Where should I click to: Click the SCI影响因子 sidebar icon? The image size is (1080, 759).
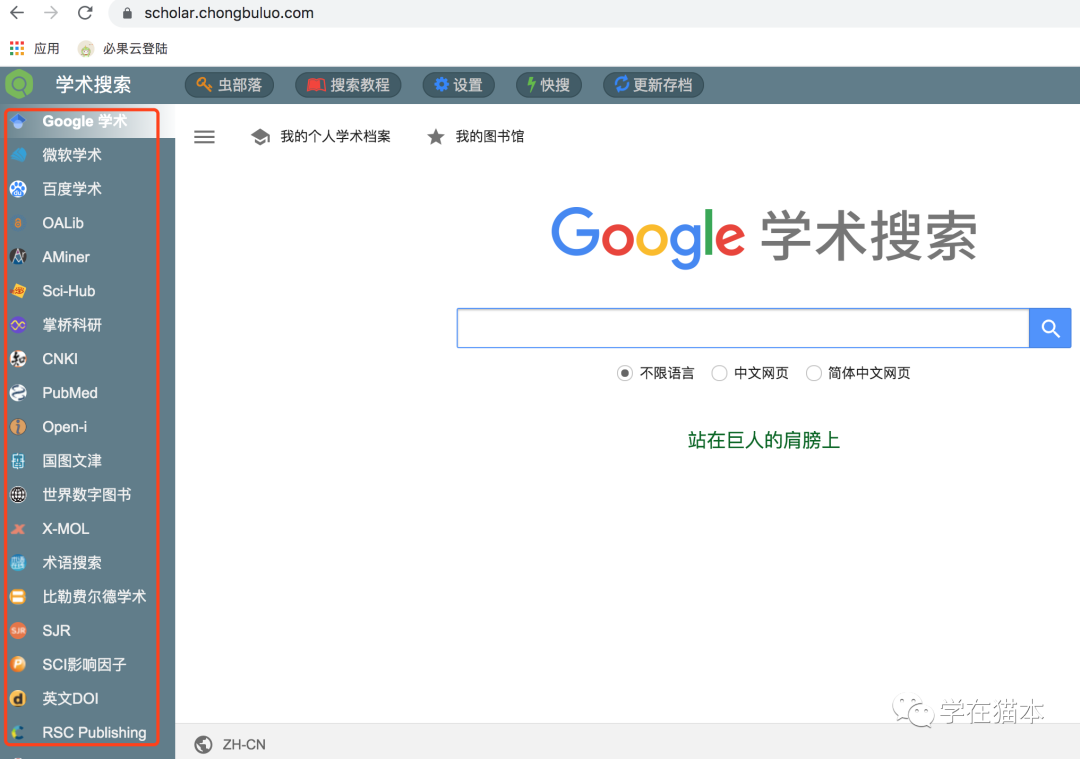coord(19,664)
